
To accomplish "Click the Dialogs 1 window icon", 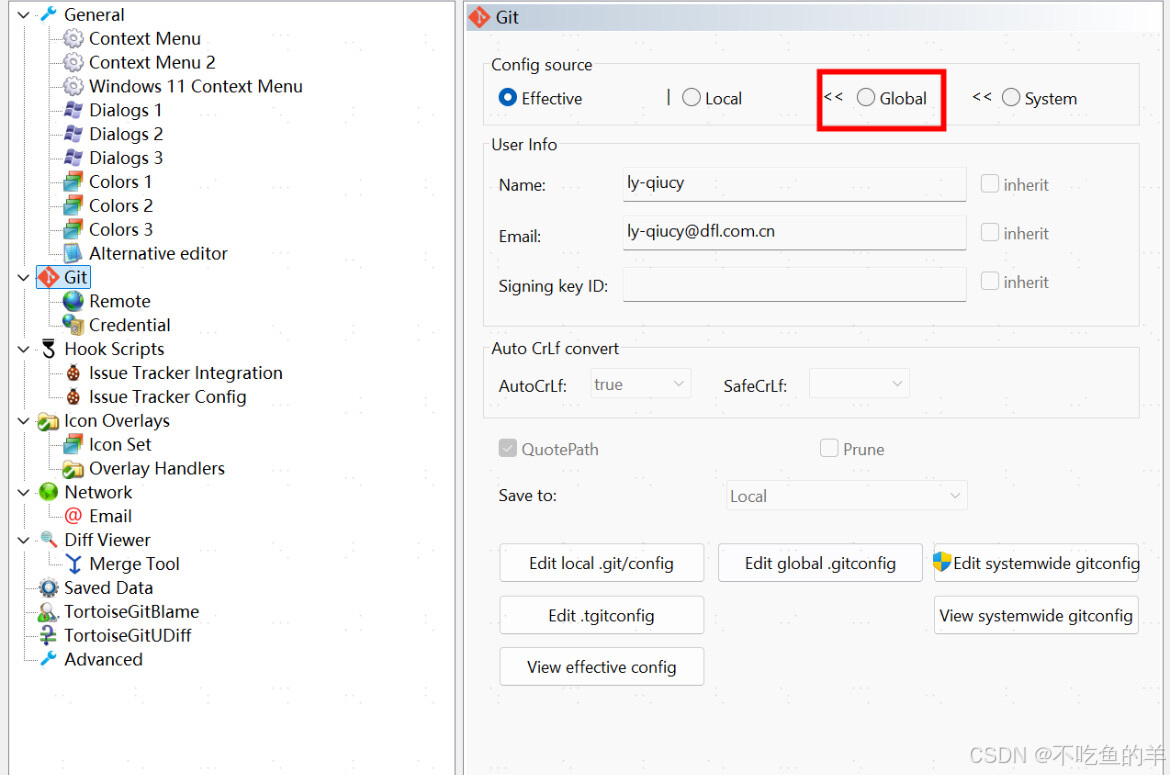I will [73, 110].
